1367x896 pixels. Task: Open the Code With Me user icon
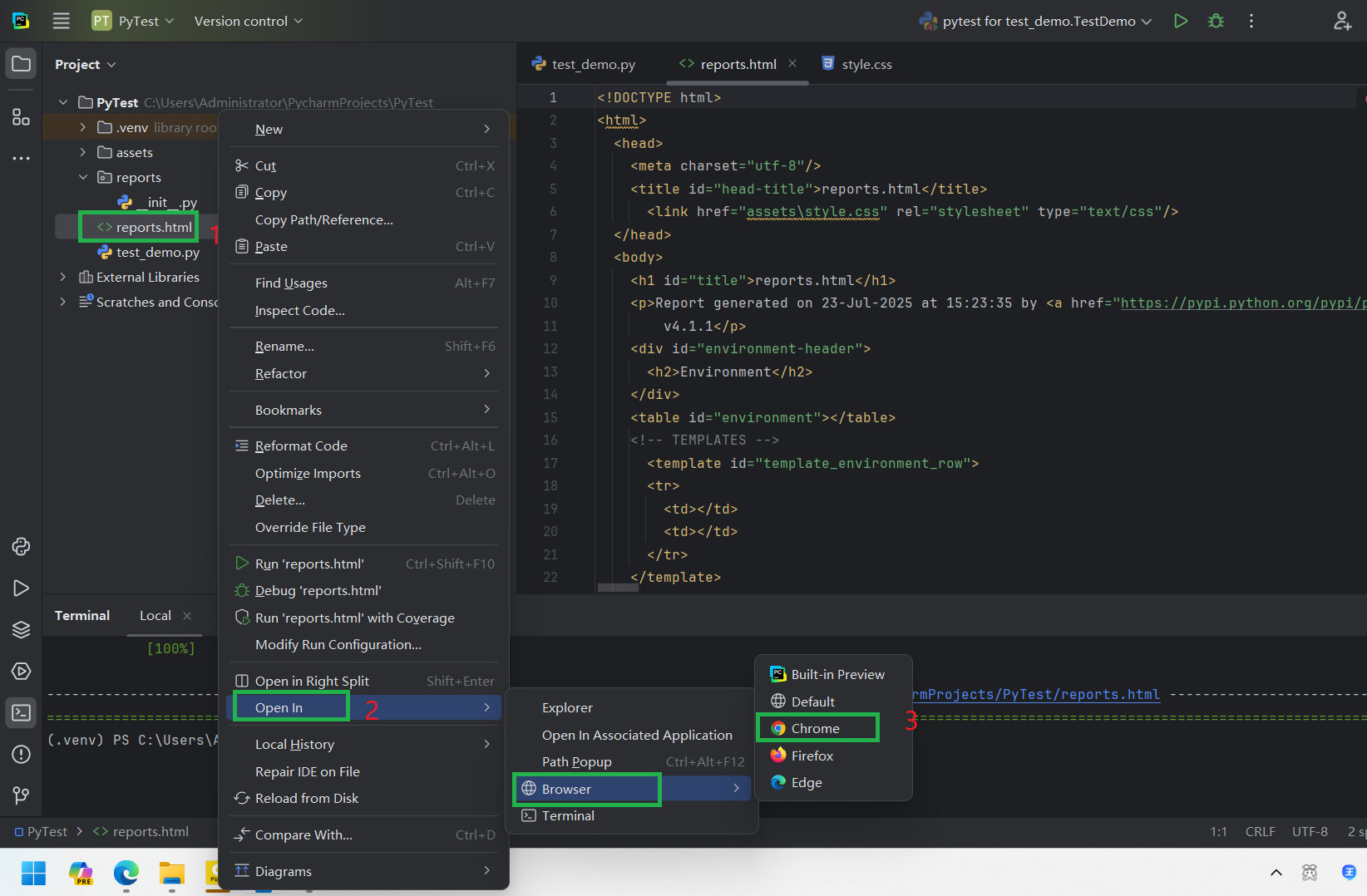coord(1342,21)
